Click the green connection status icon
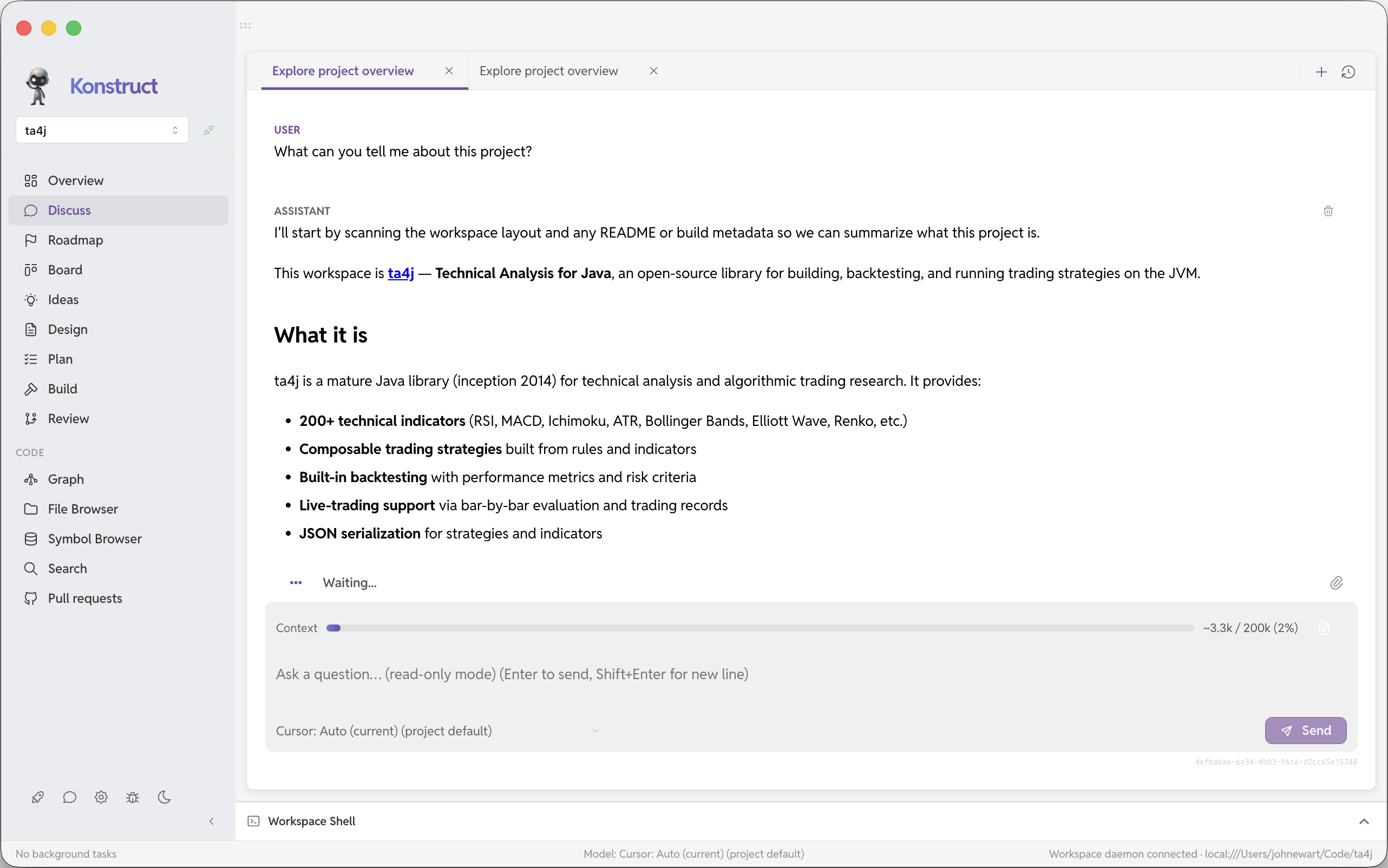 209,130
